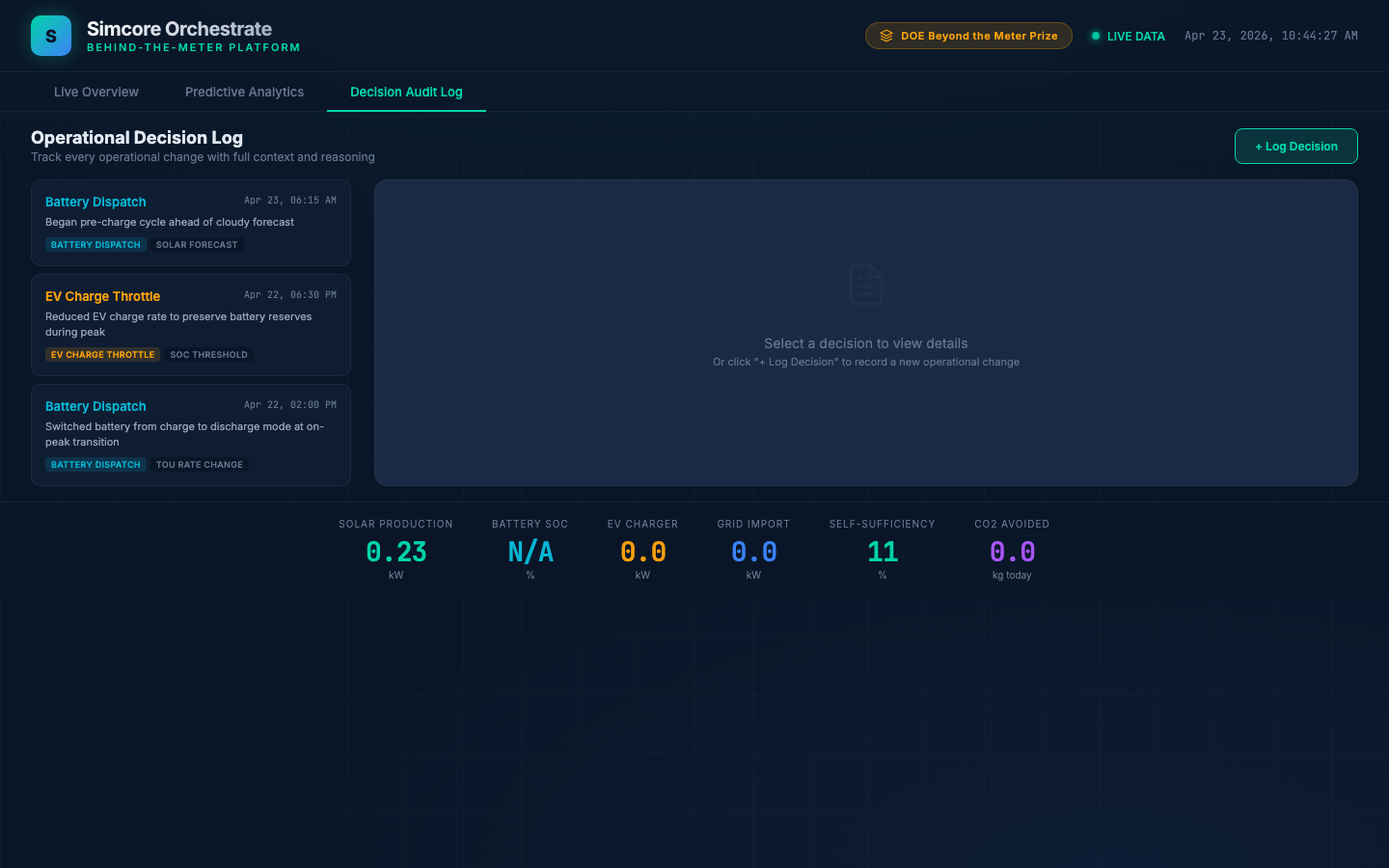Click the Battery SOC "N/A" indicator

pos(529,552)
